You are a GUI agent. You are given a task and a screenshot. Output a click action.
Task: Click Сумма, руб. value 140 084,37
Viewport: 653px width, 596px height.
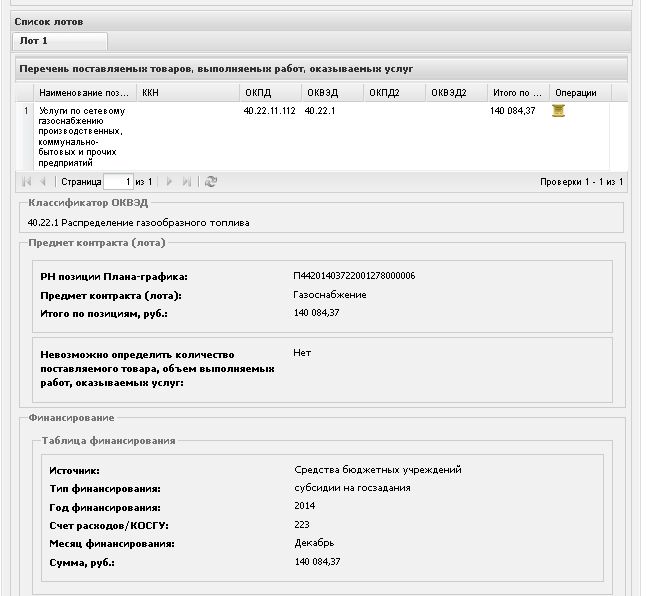pyautogui.click(x=317, y=561)
